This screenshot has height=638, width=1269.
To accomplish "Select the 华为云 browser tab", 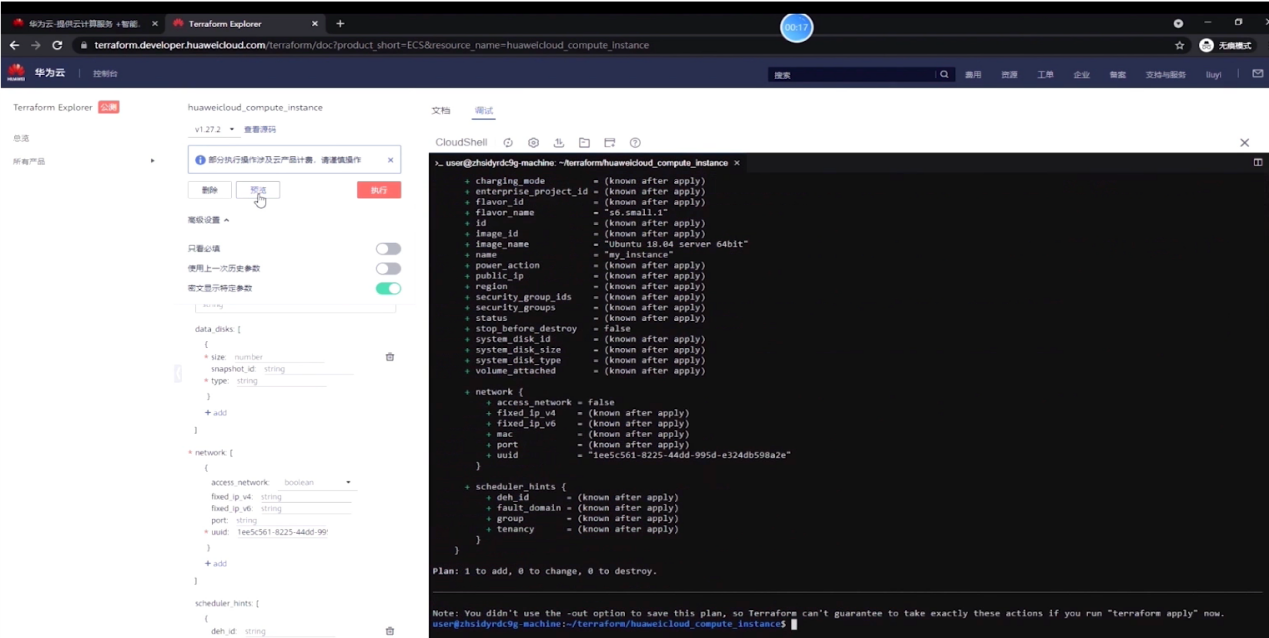I will click(x=84, y=23).
